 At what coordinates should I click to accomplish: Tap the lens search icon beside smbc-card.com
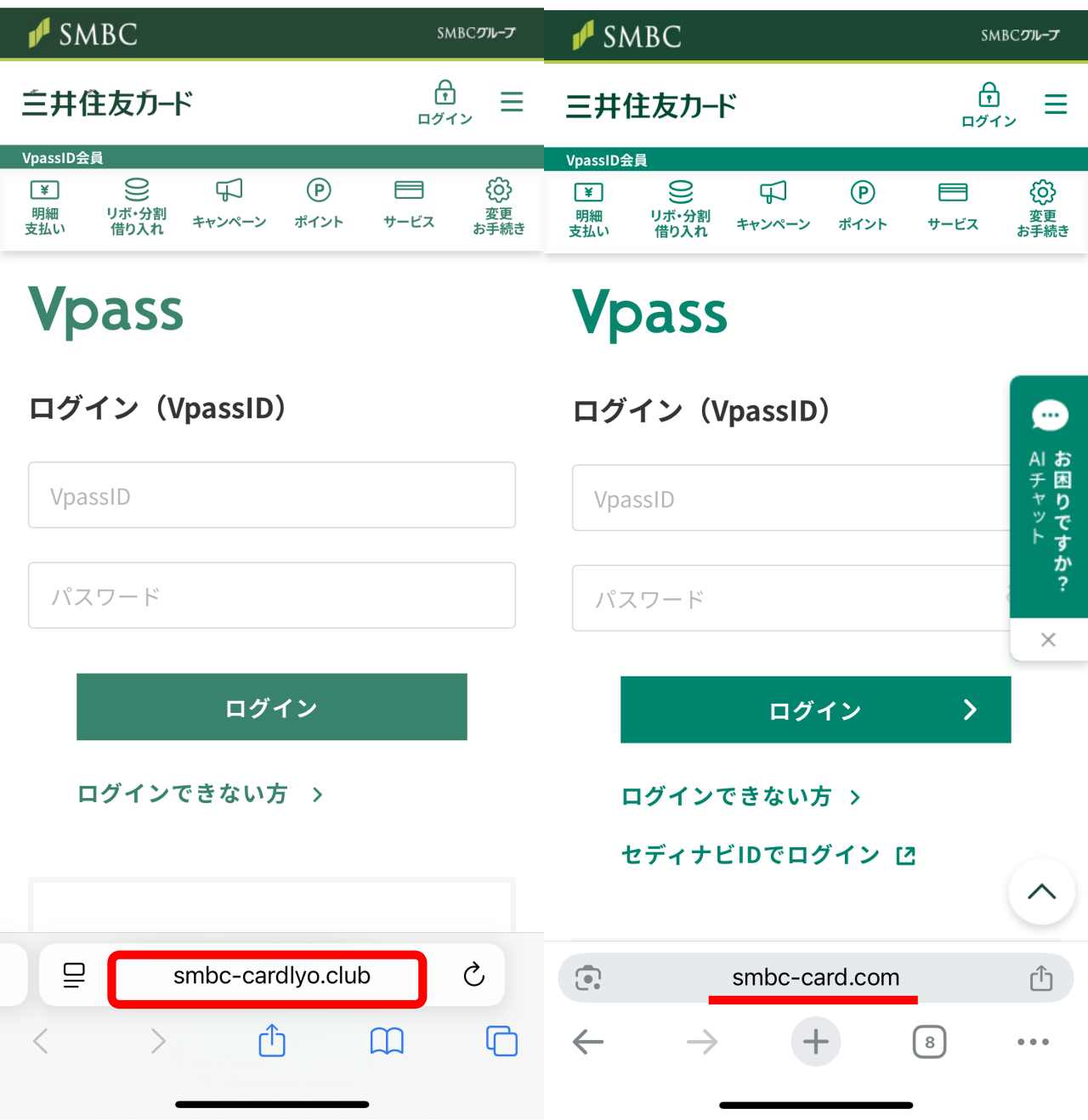pyautogui.click(x=588, y=978)
